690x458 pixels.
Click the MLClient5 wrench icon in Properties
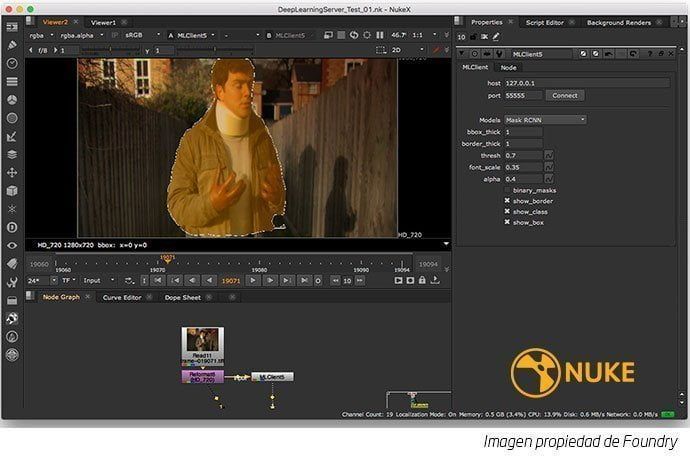pyautogui.click(x=499, y=54)
